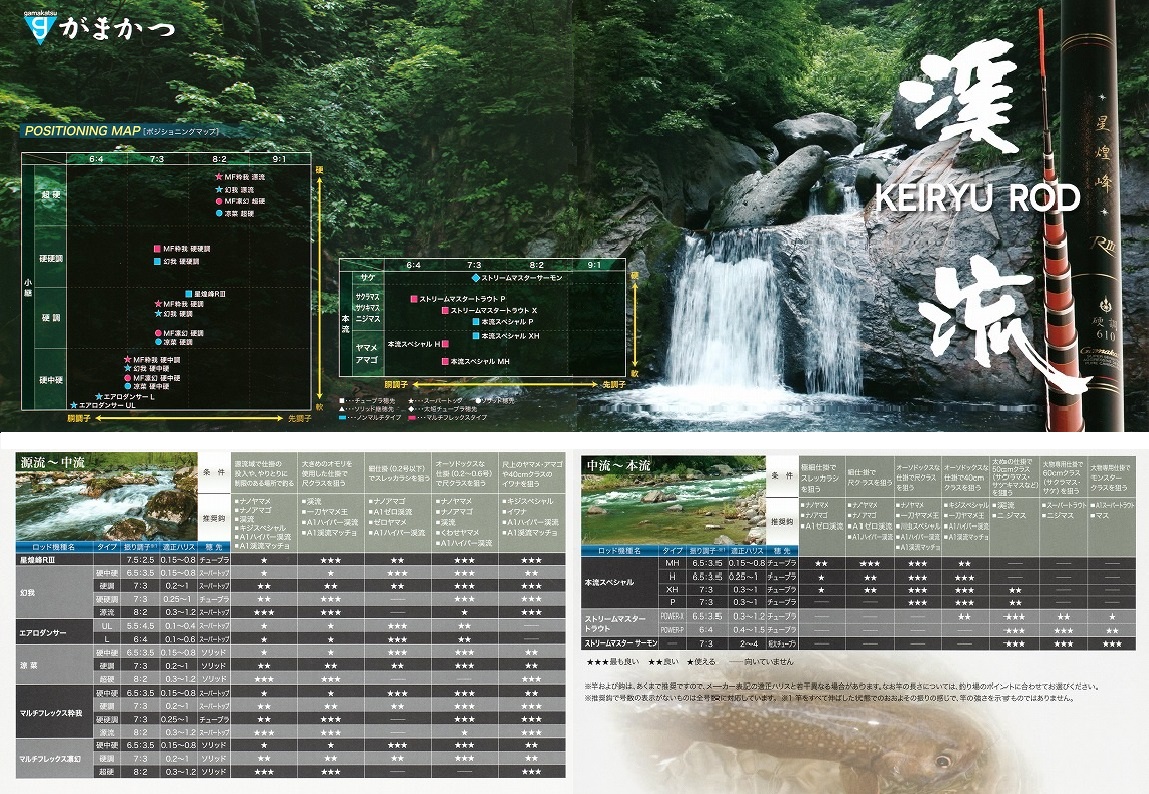Click the マルチフレックス凛幻 rod name cell
The image size is (1149, 794).
coord(54,758)
